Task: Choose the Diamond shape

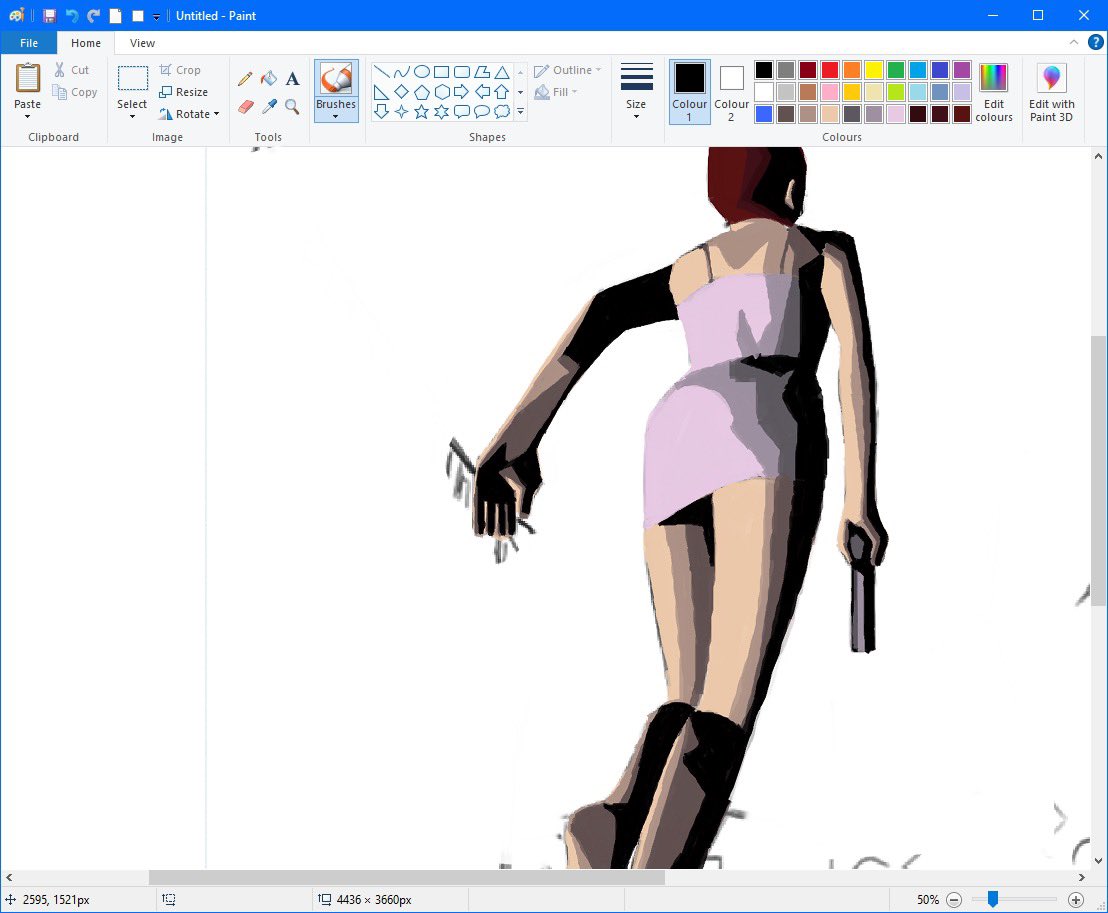Action: pos(401,92)
